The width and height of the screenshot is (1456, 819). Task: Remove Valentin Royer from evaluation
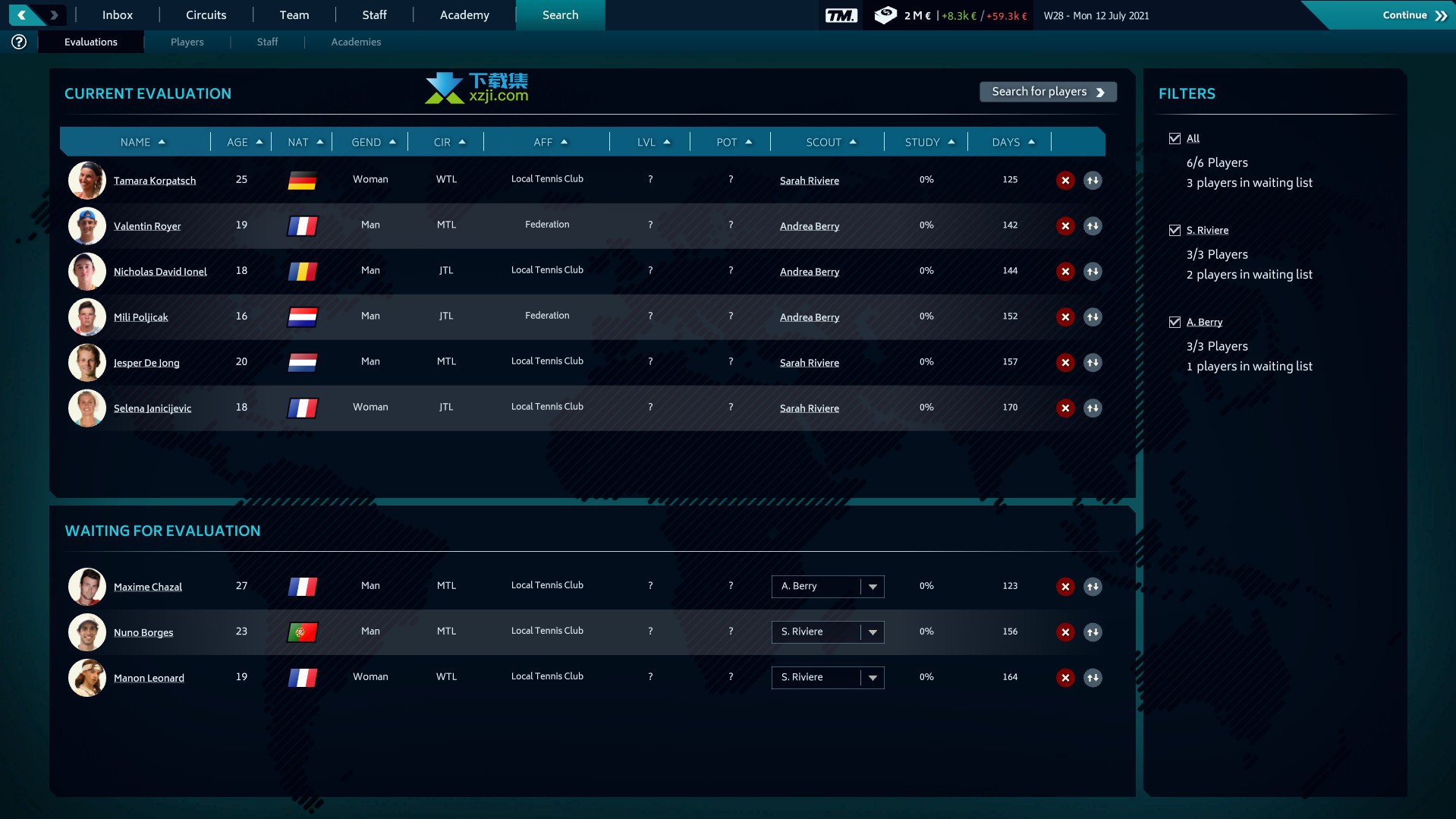1065,225
